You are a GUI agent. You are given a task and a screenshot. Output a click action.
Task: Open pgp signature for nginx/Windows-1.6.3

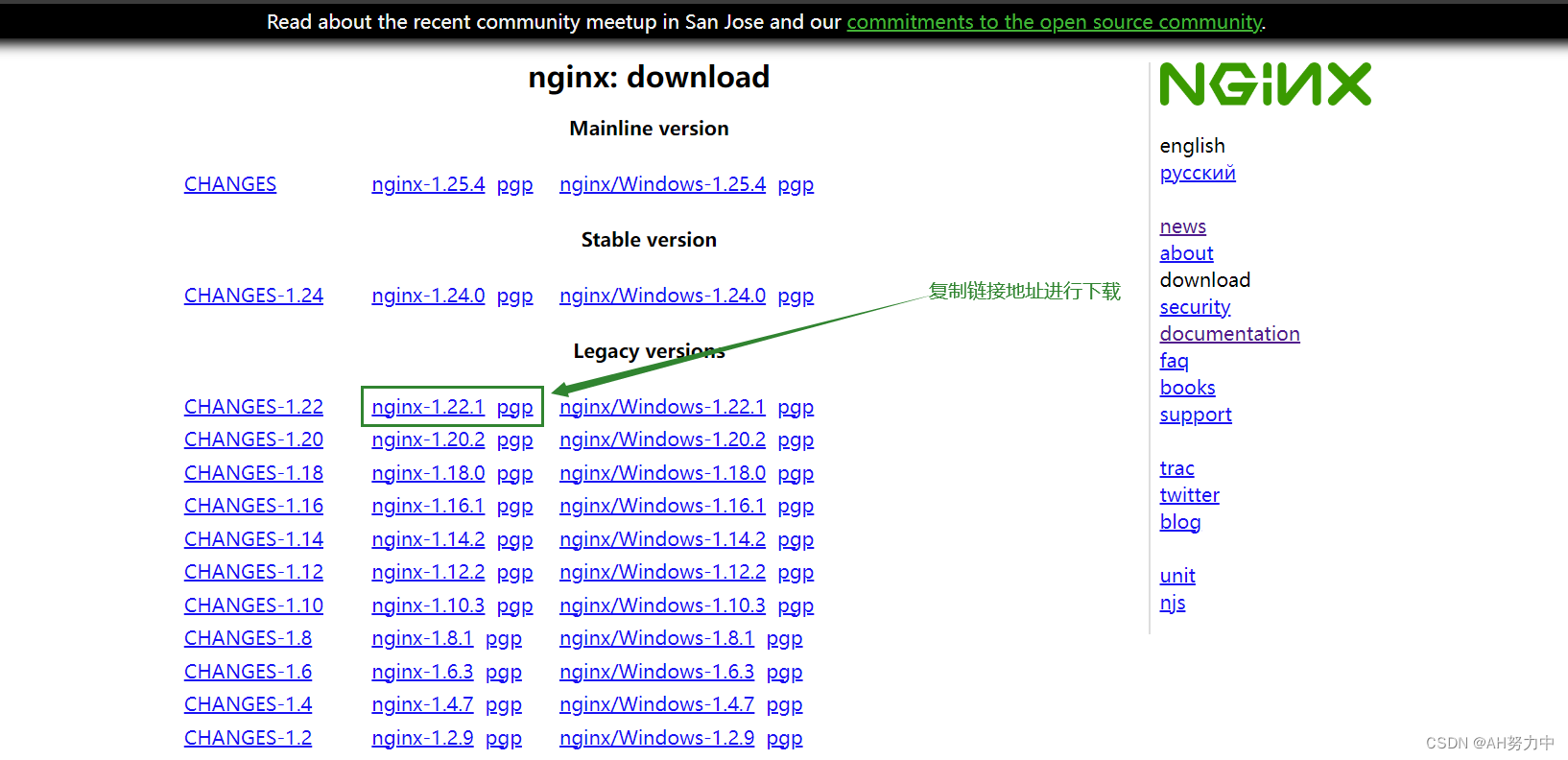coord(784,672)
